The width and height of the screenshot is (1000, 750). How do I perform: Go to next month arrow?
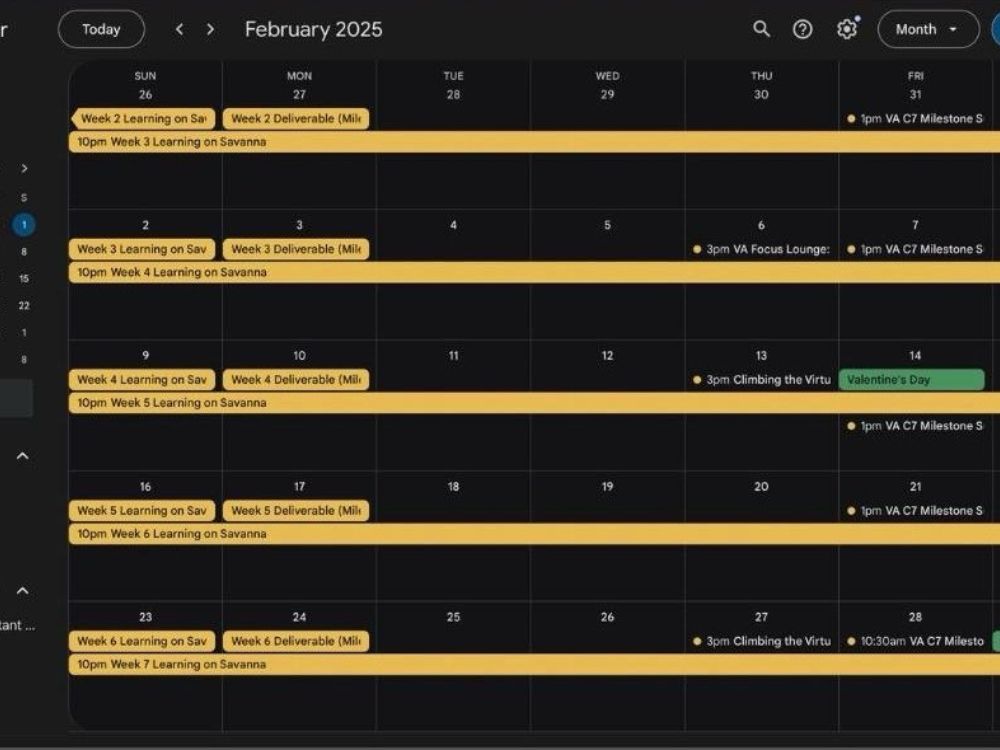(210, 29)
